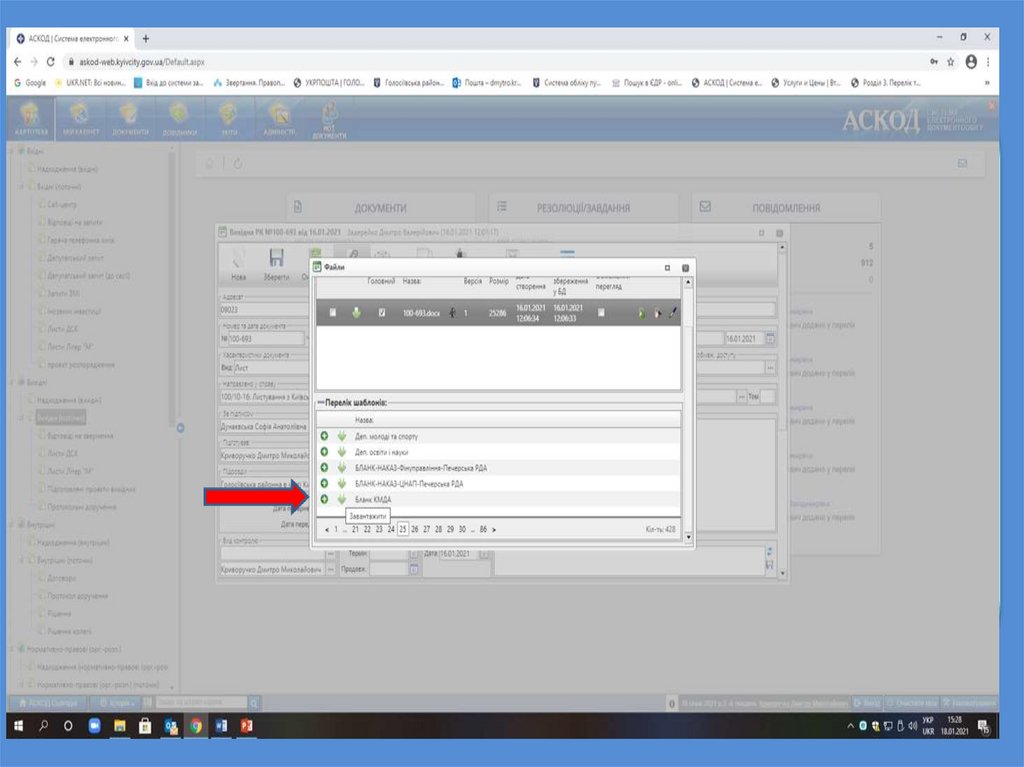Click the Chrome address bar
This screenshot has width=1024, height=767.
click(x=496, y=61)
